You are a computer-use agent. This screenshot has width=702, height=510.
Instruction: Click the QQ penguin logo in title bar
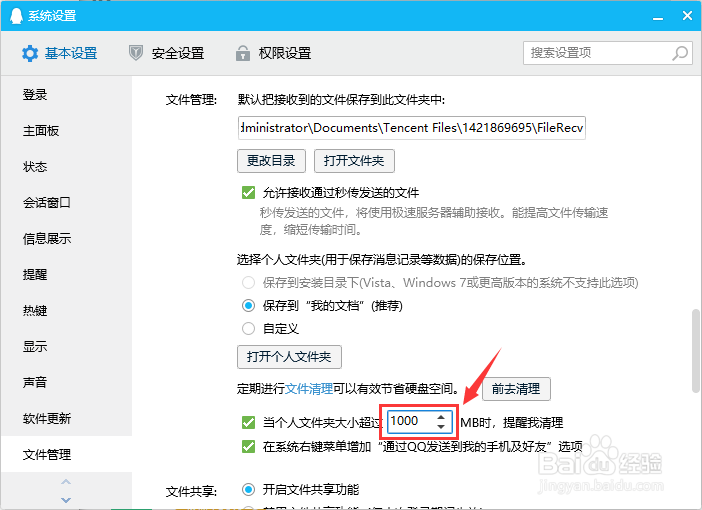[16, 16]
